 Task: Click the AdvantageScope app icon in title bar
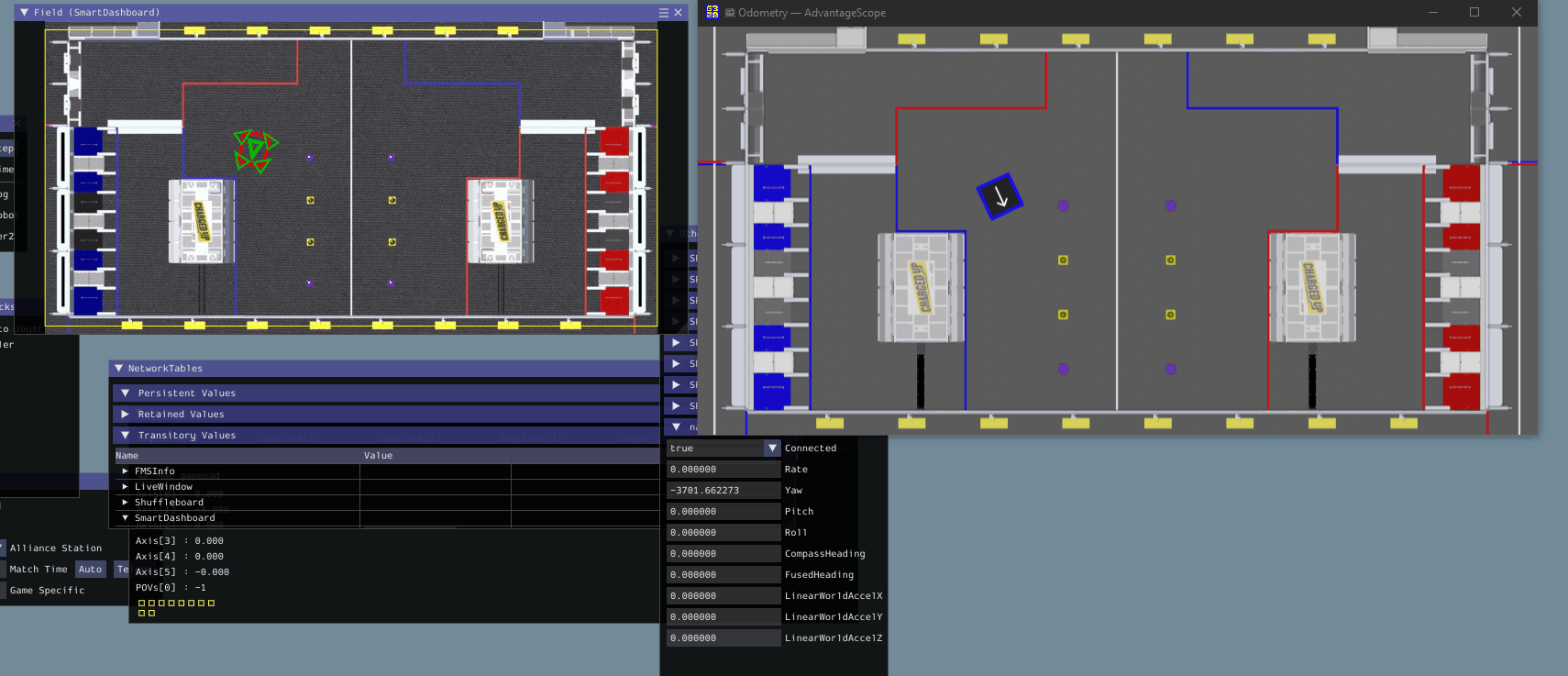click(712, 12)
